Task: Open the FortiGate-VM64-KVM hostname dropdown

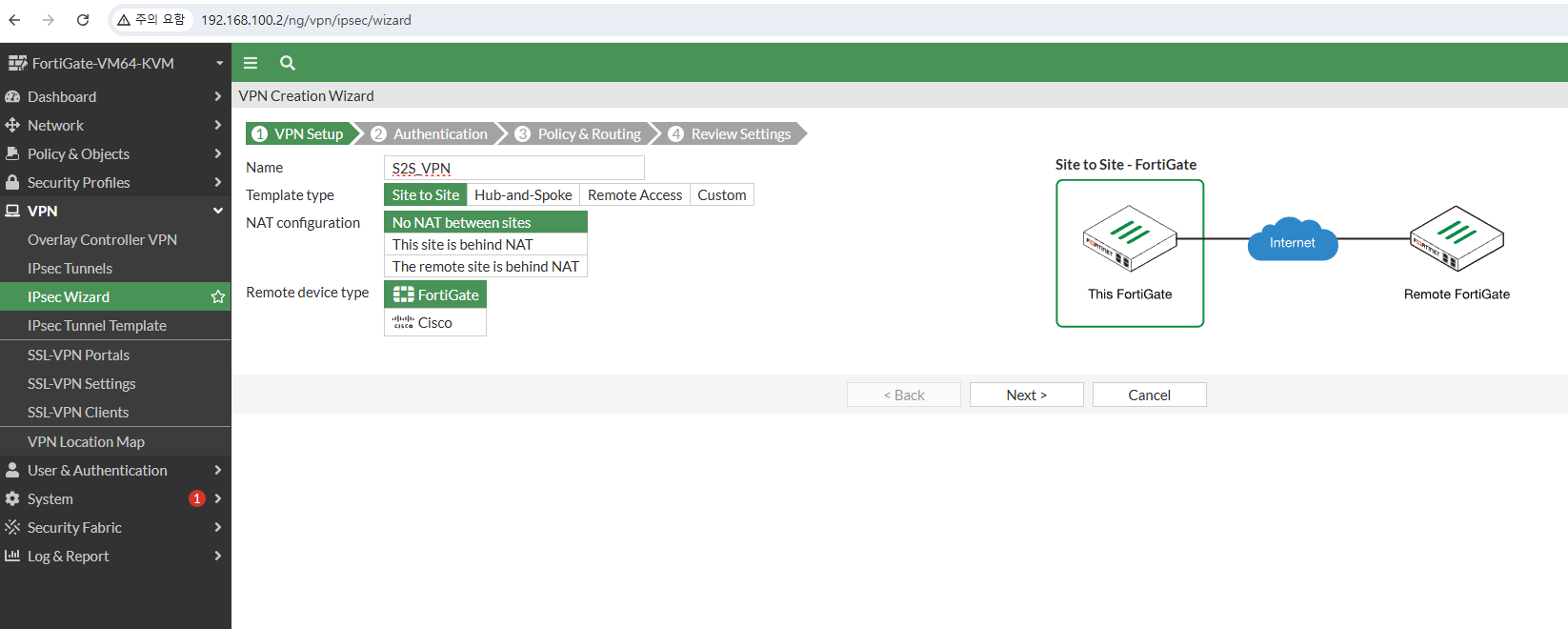Action: 219,63
